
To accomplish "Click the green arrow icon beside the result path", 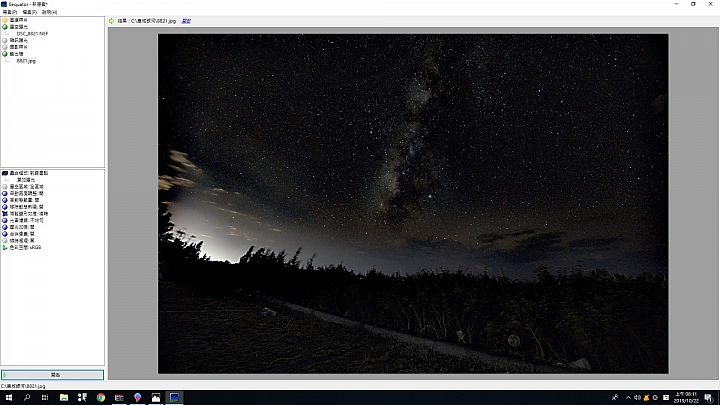I will (112, 21).
